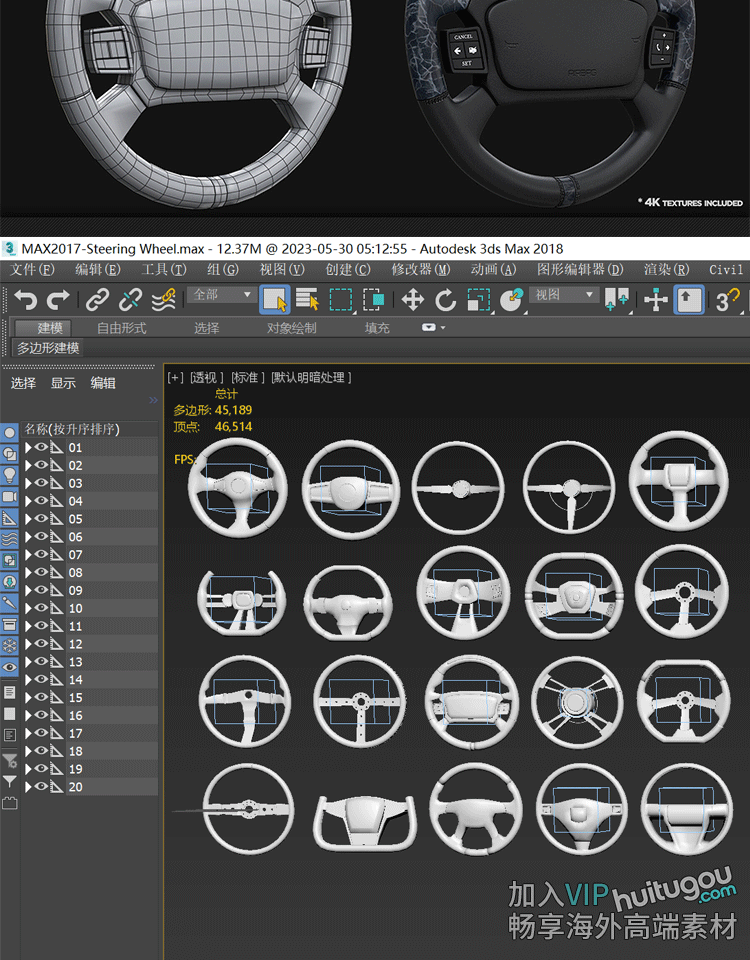The width and height of the screenshot is (750, 960).
Task: Open the 修改器(M) menu
Action: click(x=420, y=269)
